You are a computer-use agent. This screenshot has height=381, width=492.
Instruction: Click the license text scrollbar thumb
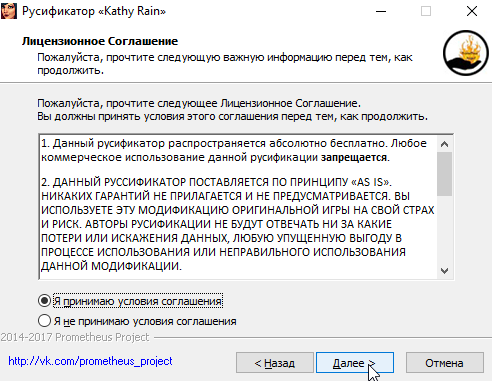tap(444, 174)
